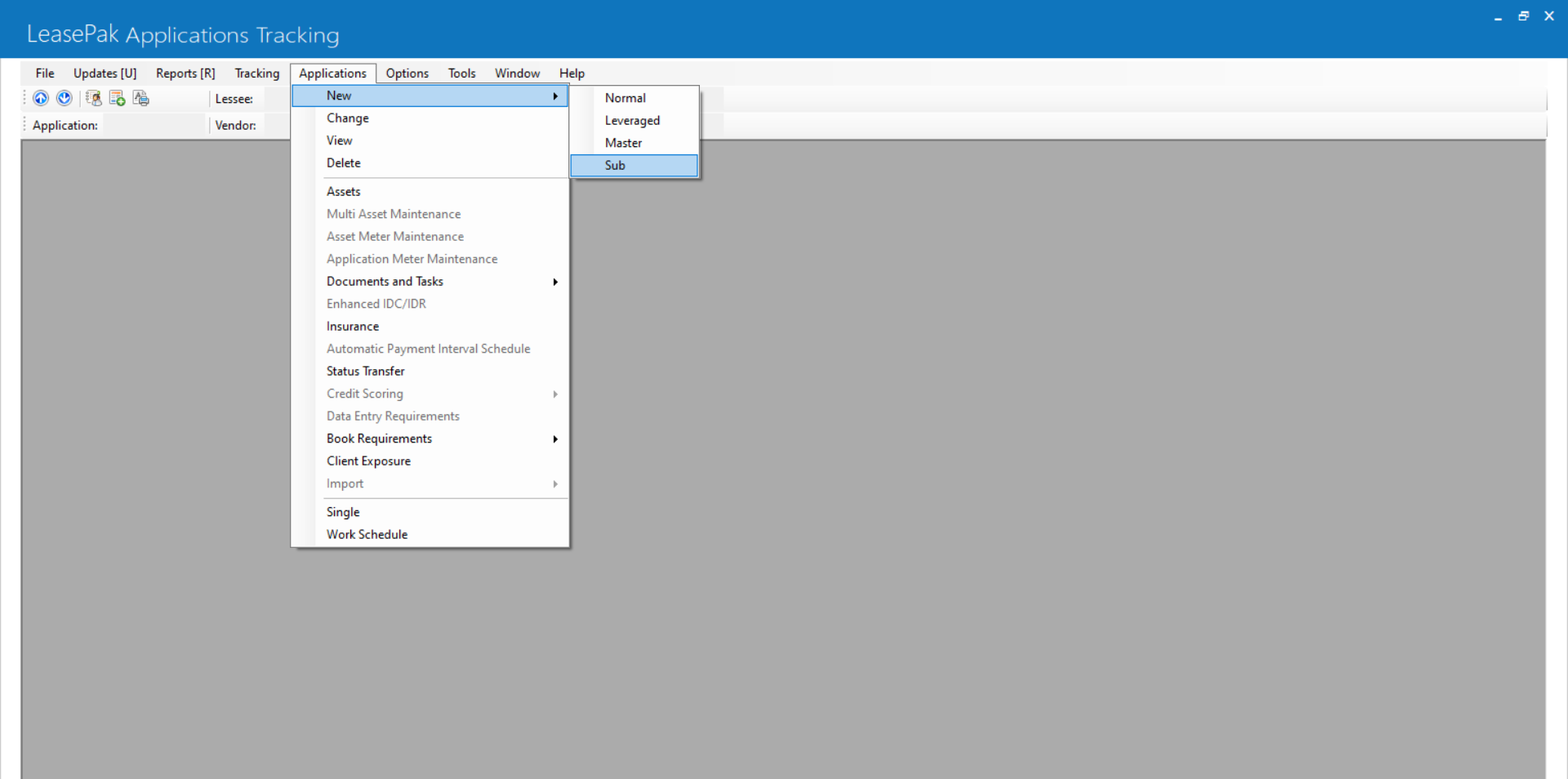Choose Leveraged from the New submenu
Screen dimensions: 1568x779
tap(635, 120)
